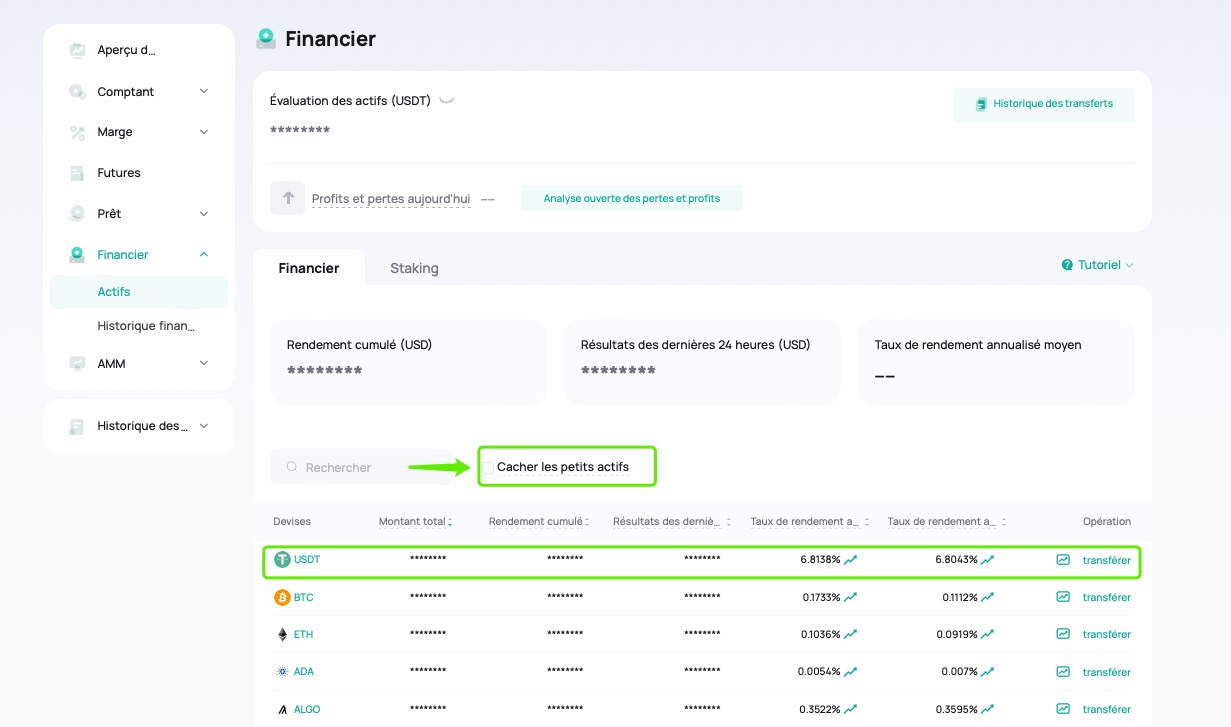The width and height of the screenshot is (1231, 727).
Task: Open Historique des transferts
Action: (1043, 104)
